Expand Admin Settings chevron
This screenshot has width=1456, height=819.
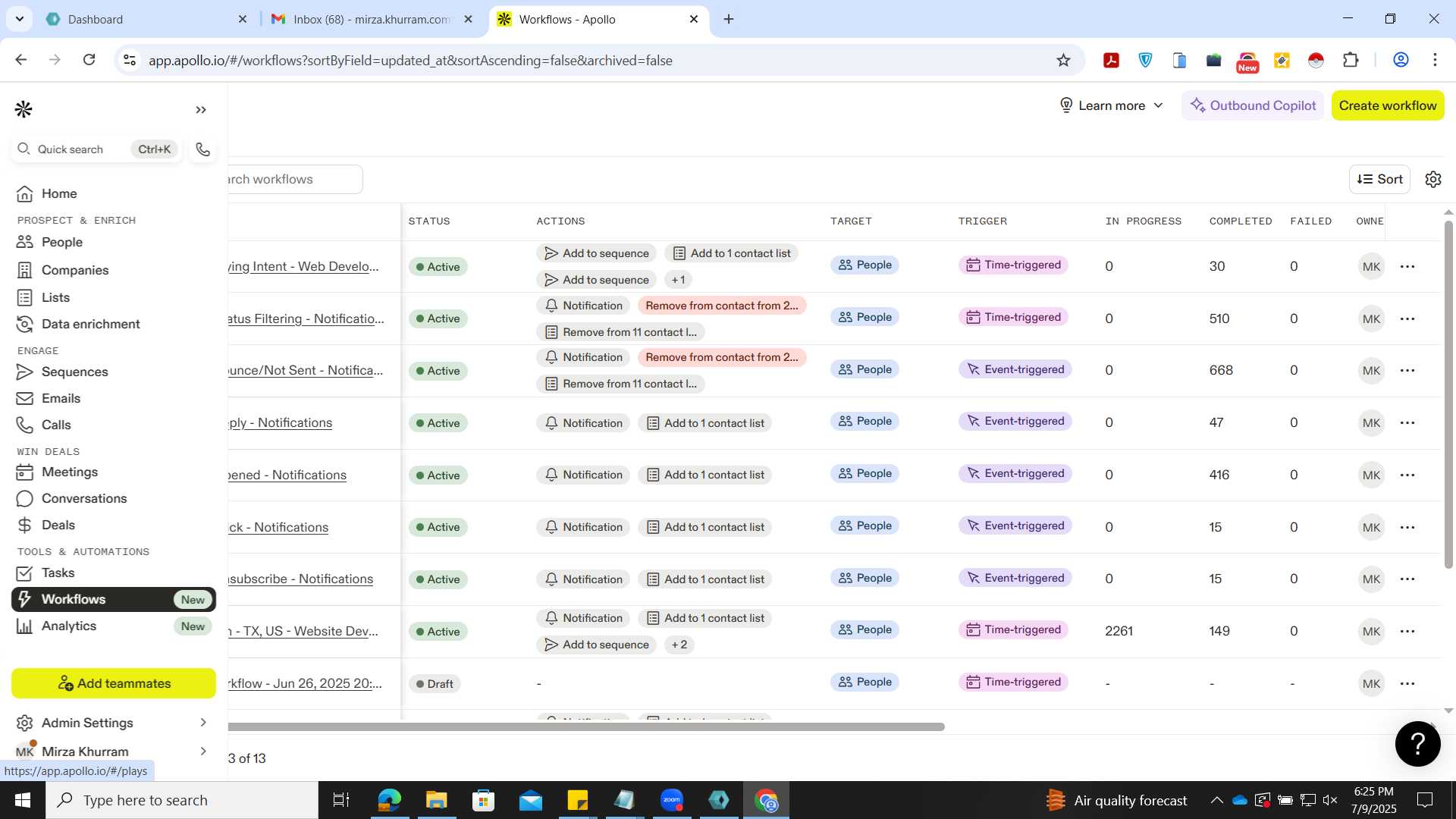pos(203,723)
